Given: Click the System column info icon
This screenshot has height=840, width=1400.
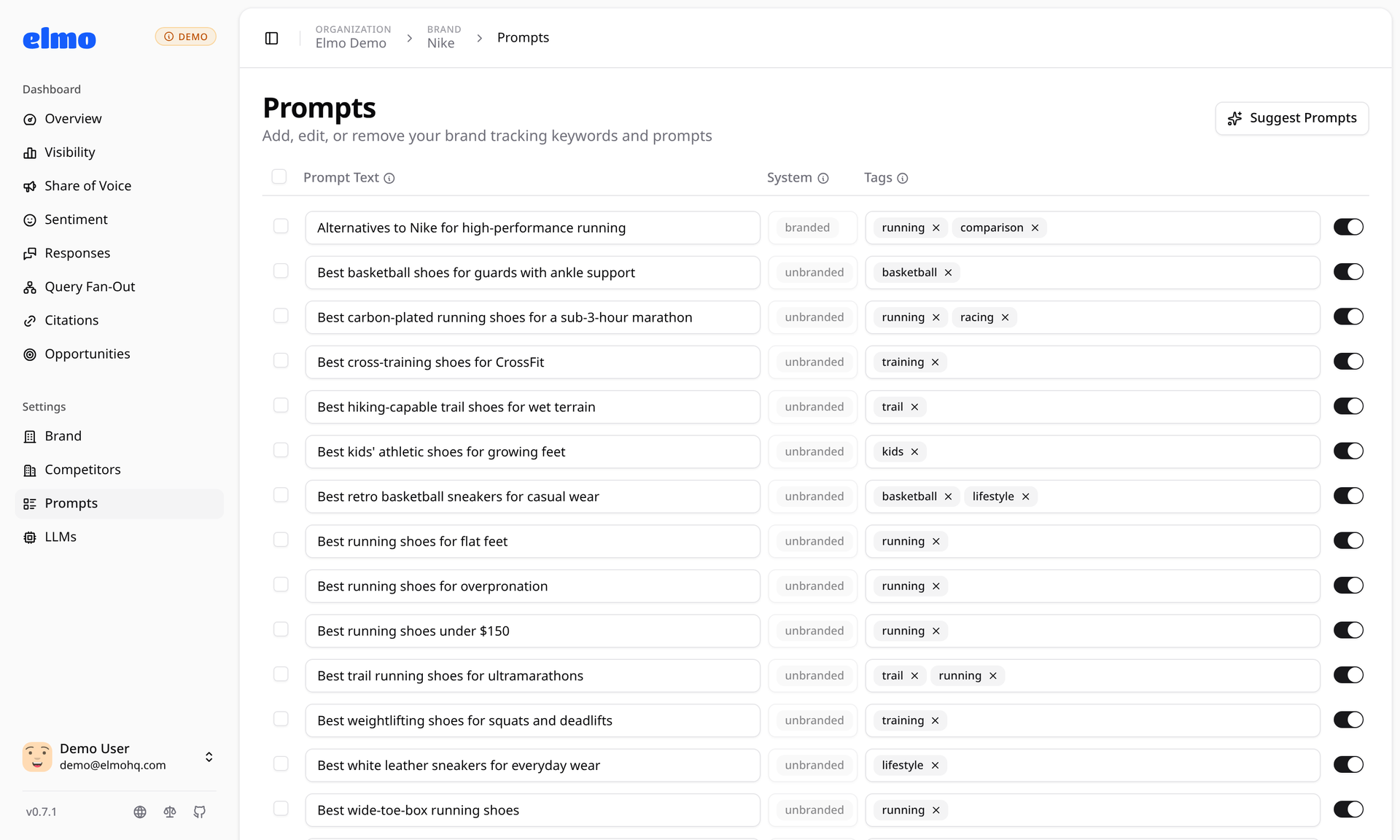Looking at the screenshot, I should point(823,178).
